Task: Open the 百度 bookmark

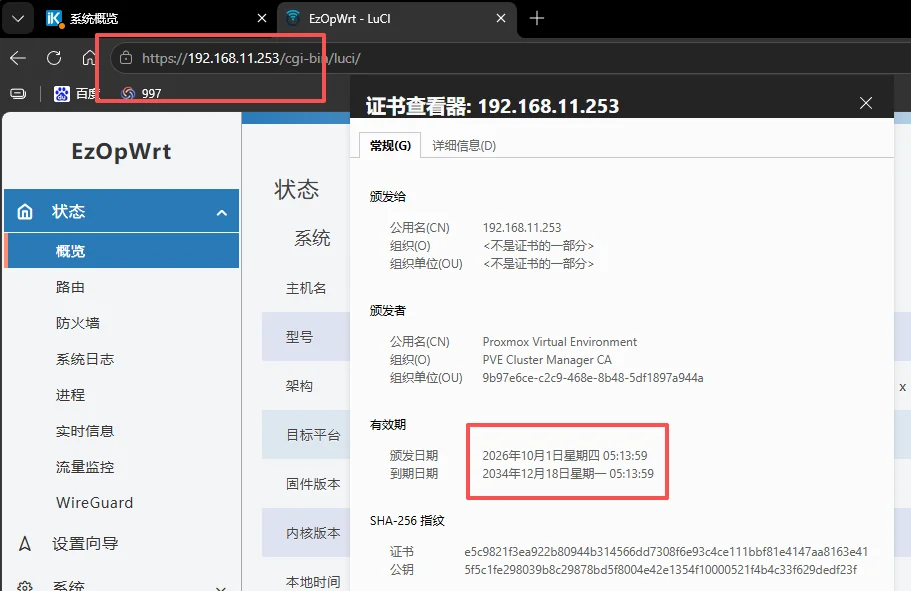Action: (77, 94)
